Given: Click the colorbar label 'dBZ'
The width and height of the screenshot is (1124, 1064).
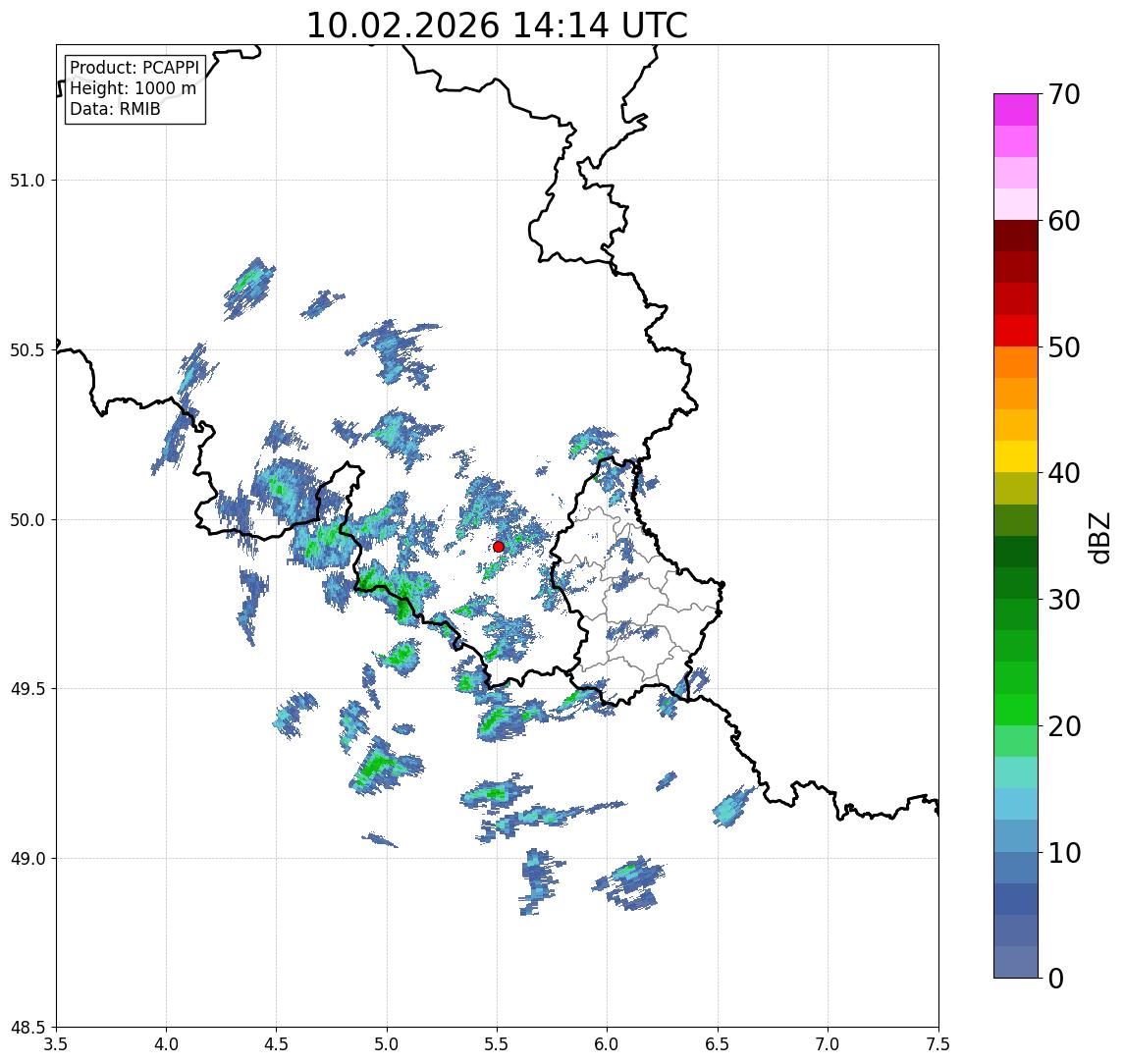Looking at the screenshot, I should click(x=1098, y=538).
